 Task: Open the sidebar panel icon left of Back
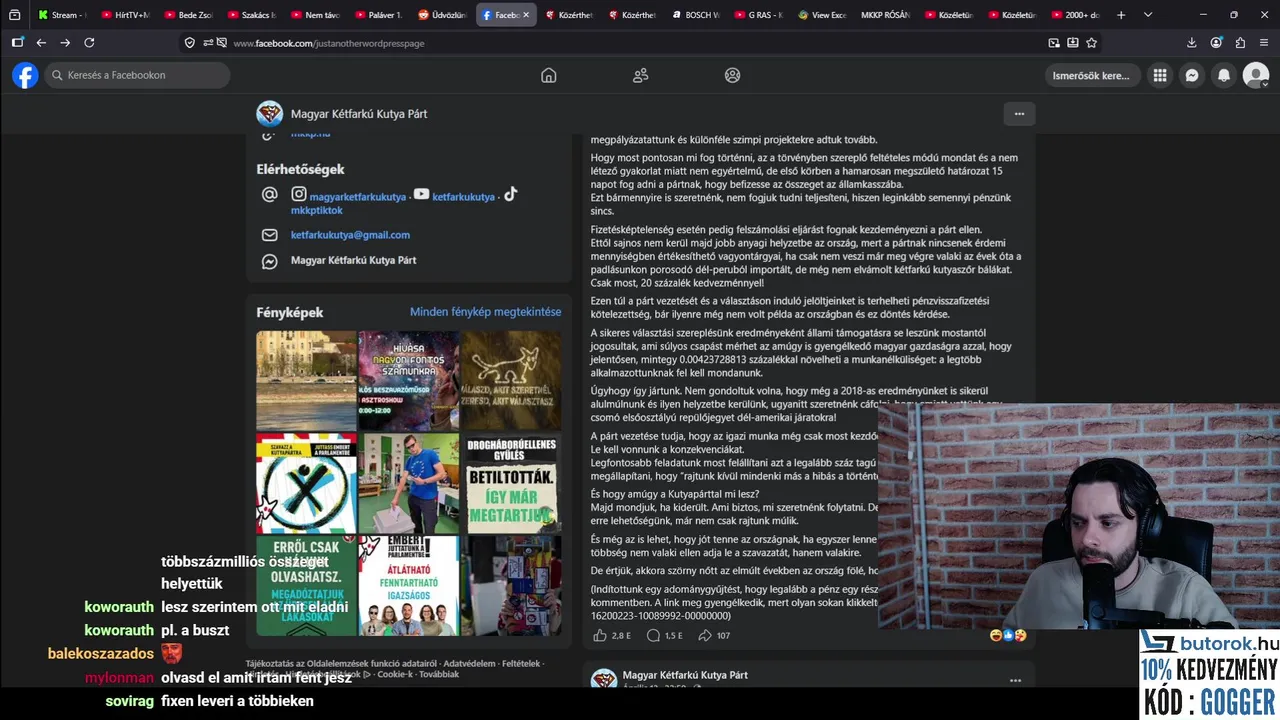pyautogui.click(x=17, y=43)
